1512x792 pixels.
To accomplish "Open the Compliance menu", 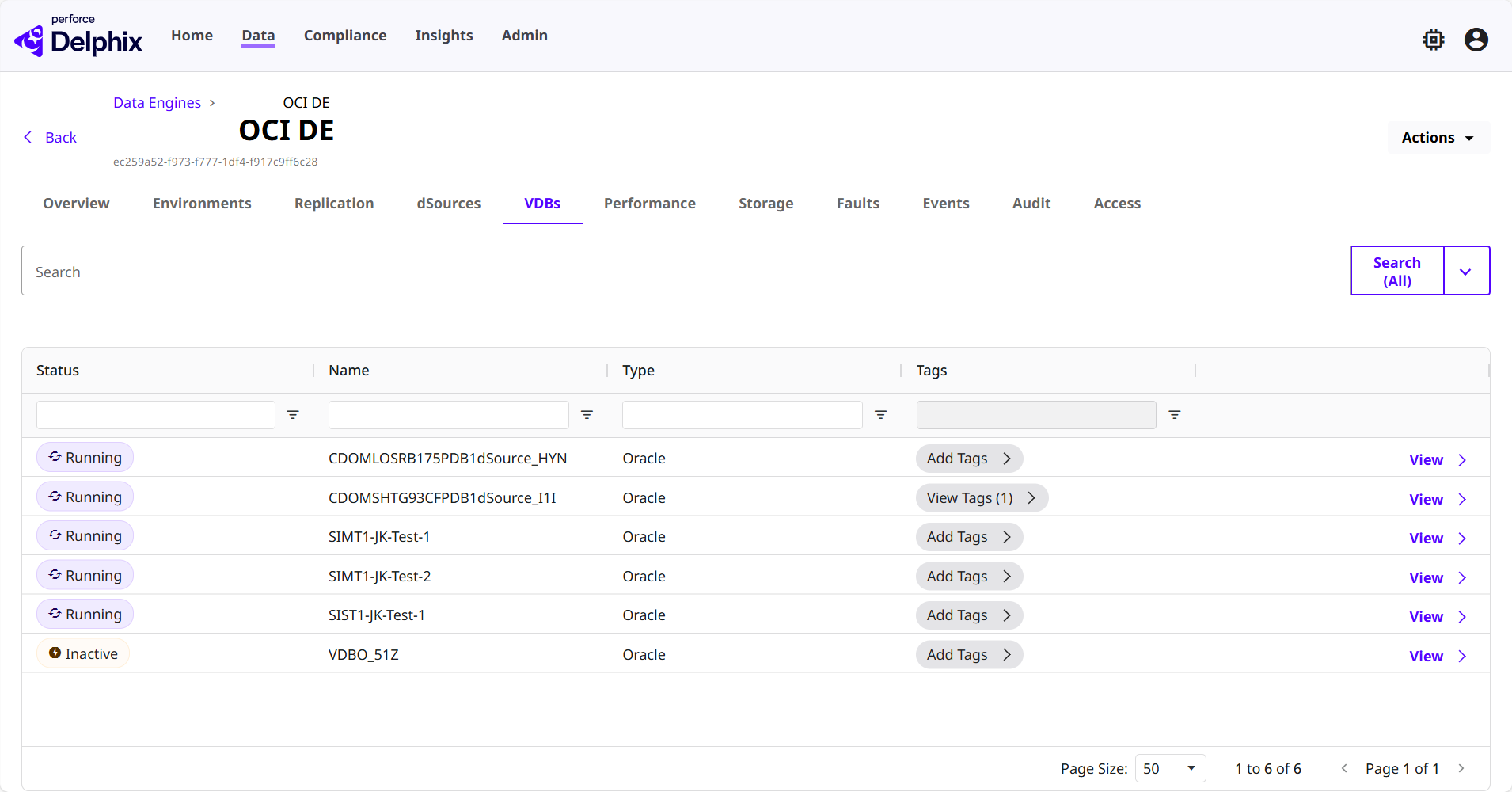I will pyautogui.click(x=345, y=36).
